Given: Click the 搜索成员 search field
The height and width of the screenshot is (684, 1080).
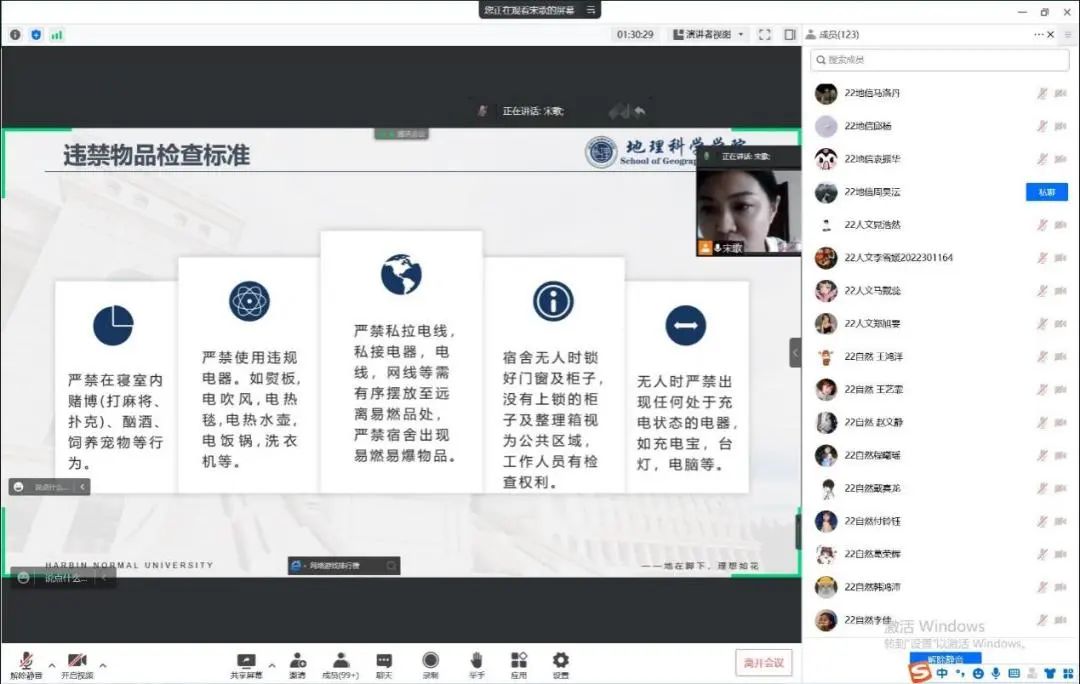Looking at the screenshot, I should click(x=940, y=60).
